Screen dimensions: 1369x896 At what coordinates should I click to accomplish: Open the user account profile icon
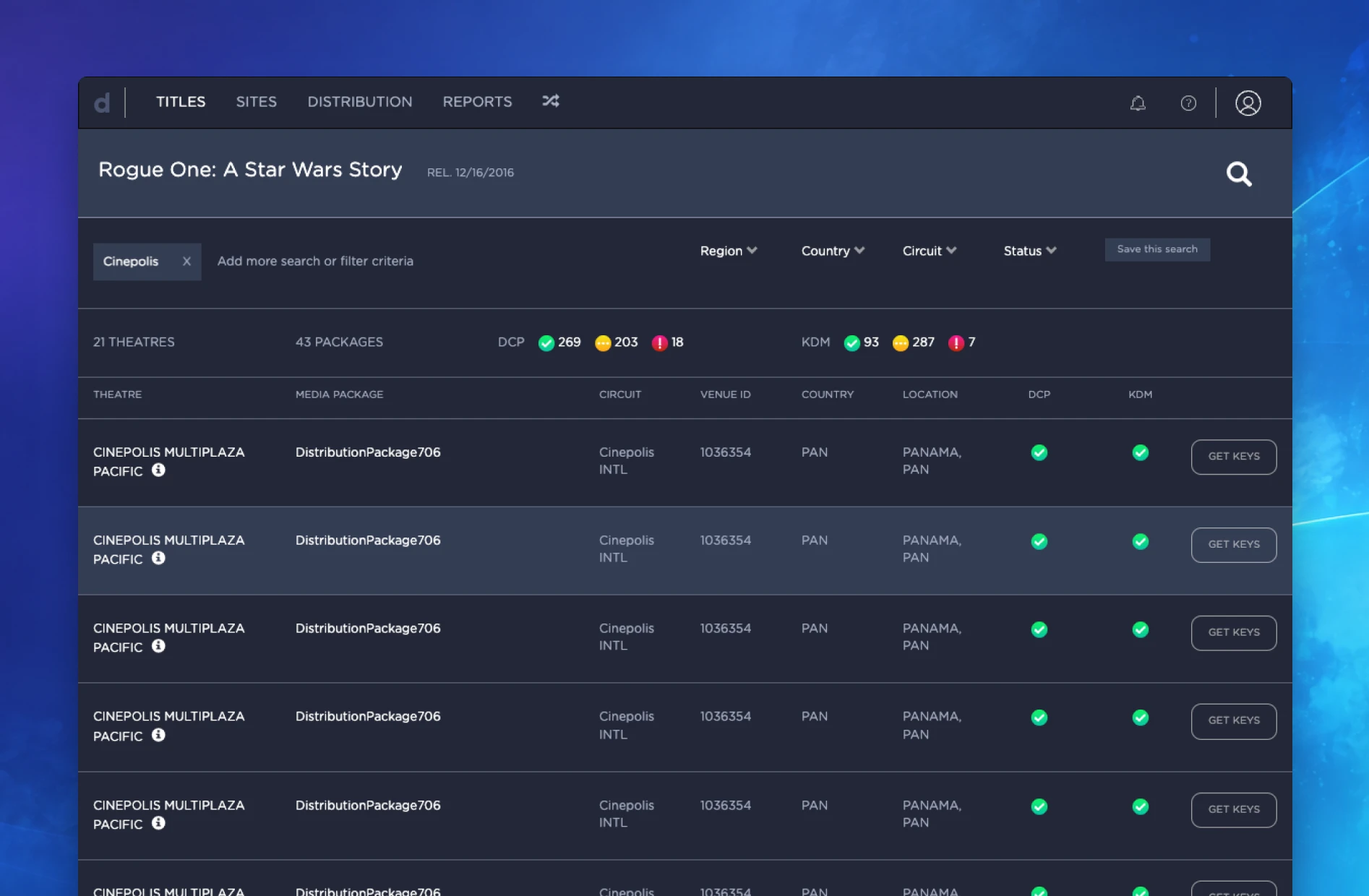(x=1248, y=103)
